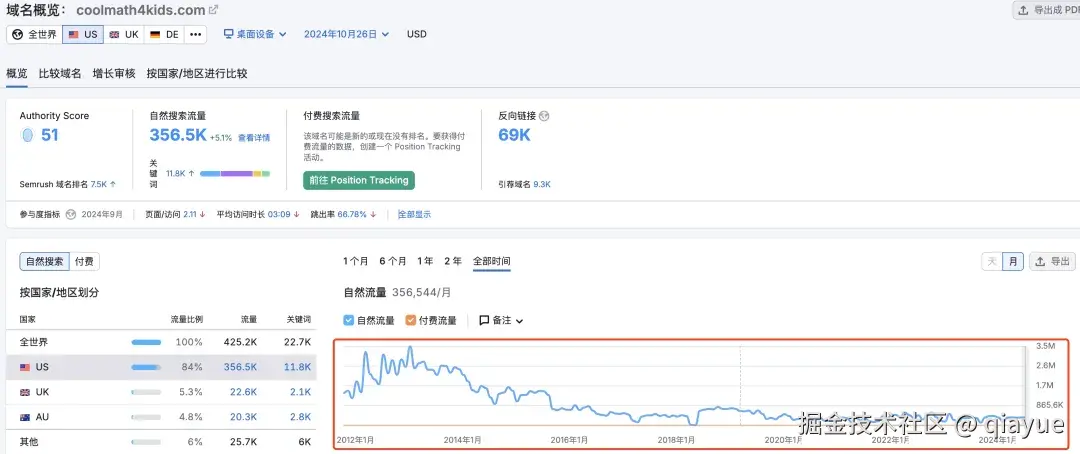Open backlinks 69K value
This screenshot has width=1080, height=454.
[x=515, y=135]
